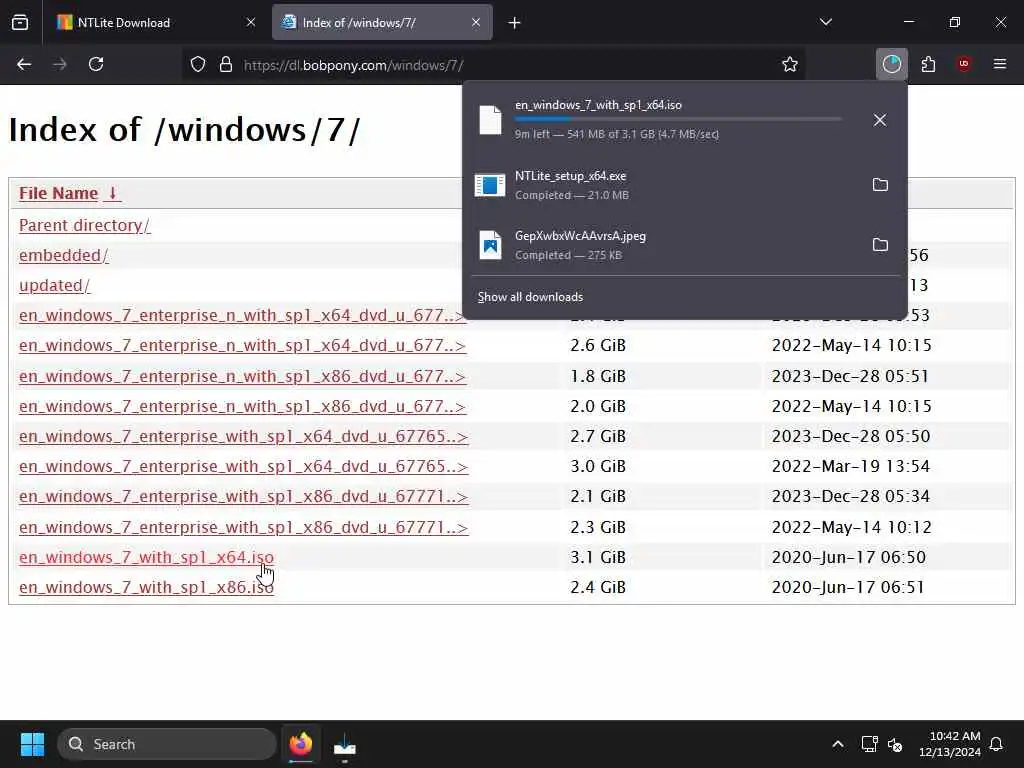
Task: Click the taskbar Search box
Action: pyautogui.click(x=167, y=744)
